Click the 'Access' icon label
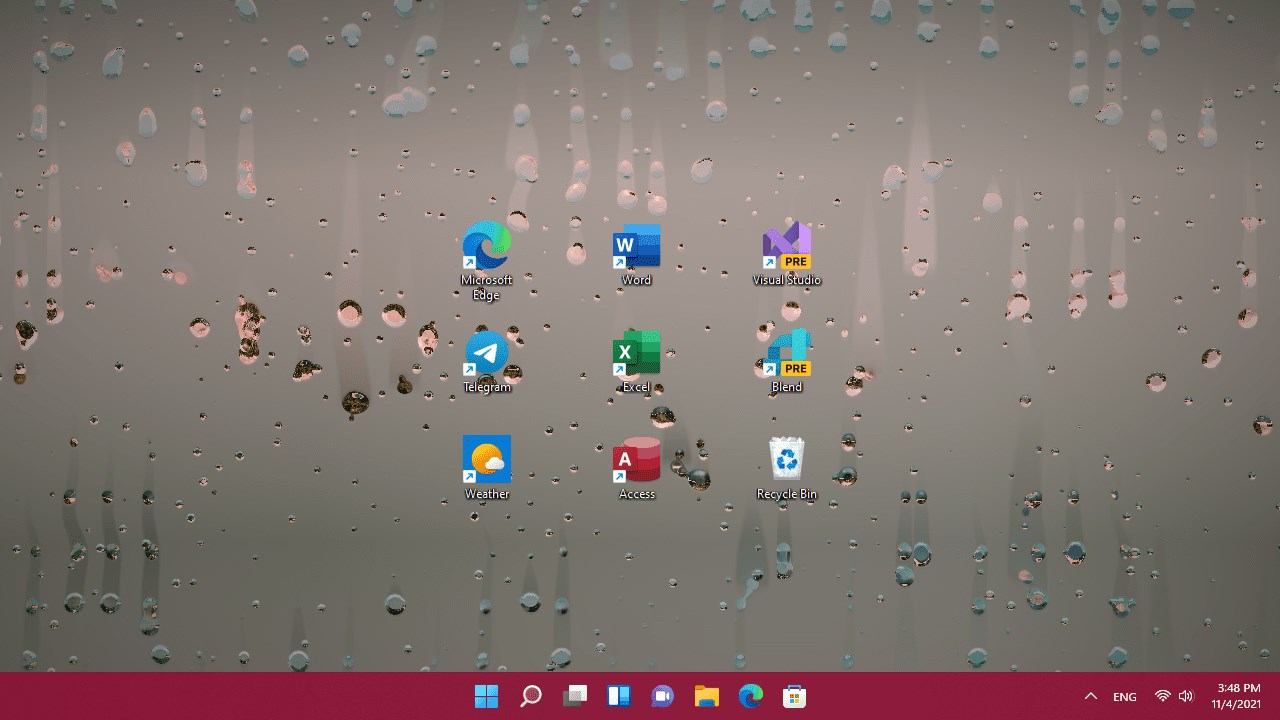Viewport: 1280px width, 720px height. 637,494
